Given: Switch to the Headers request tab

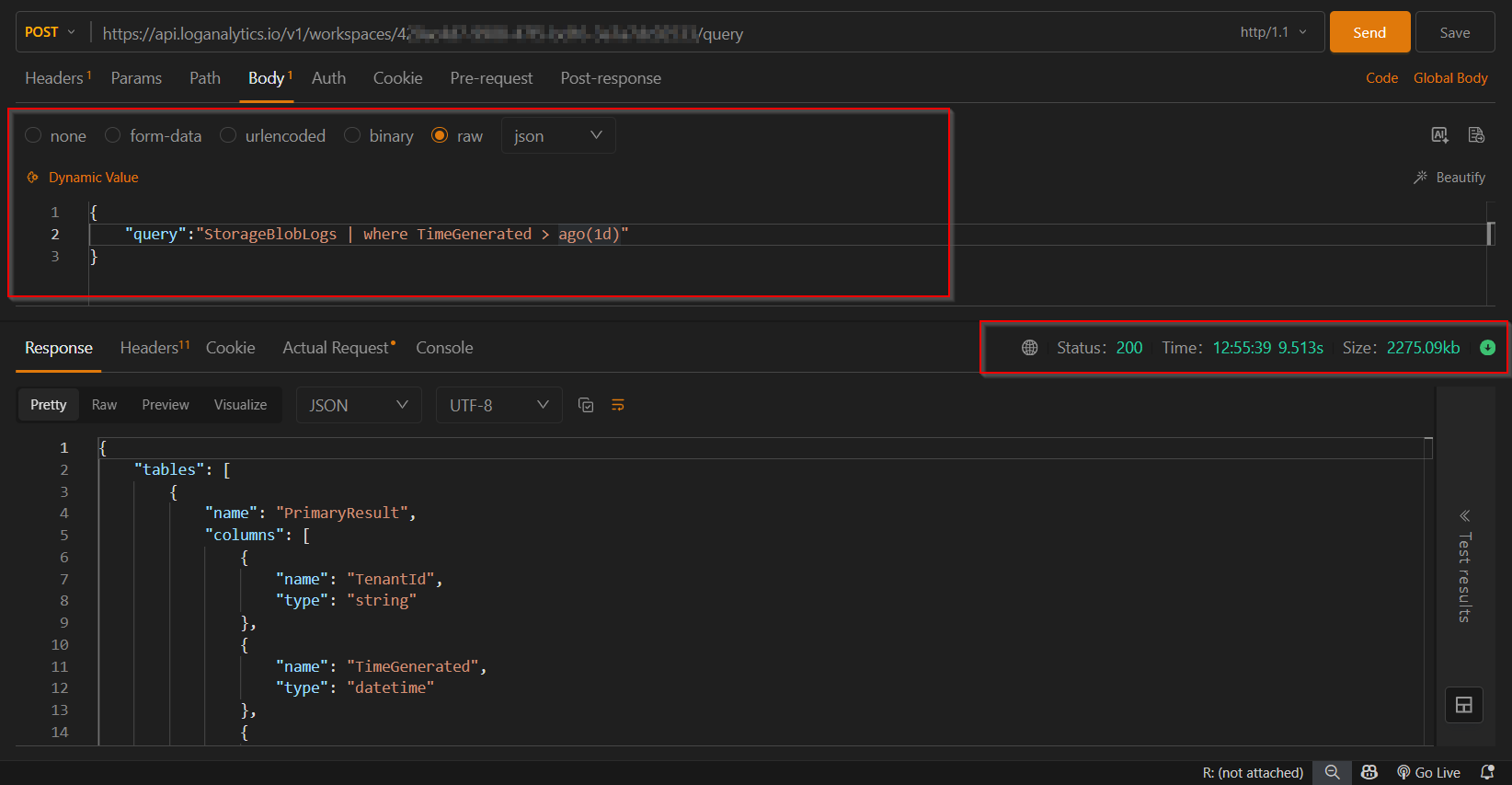Looking at the screenshot, I should click(x=58, y=78).
